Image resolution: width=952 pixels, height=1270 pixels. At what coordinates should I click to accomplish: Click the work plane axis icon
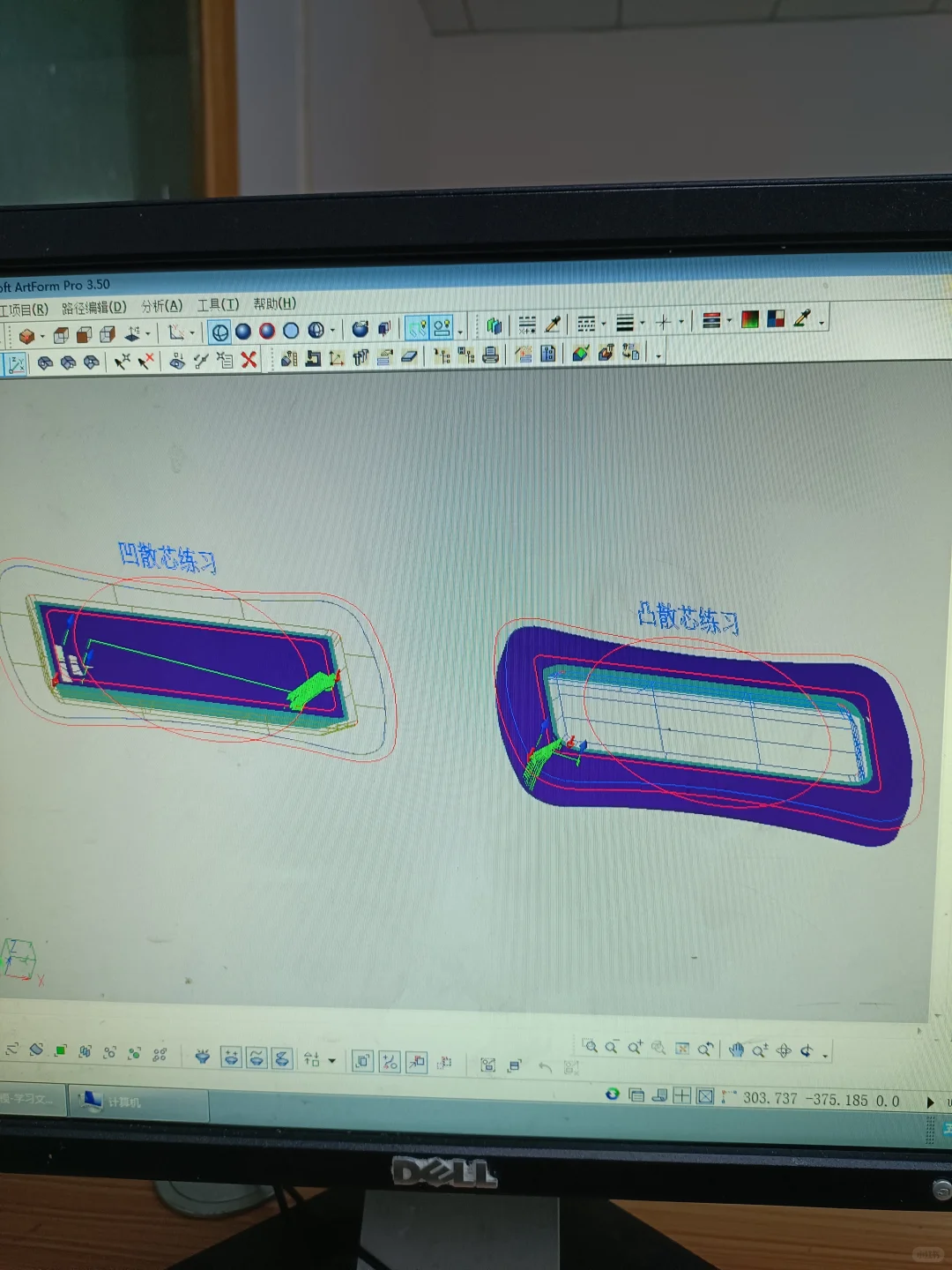(132, 333)
